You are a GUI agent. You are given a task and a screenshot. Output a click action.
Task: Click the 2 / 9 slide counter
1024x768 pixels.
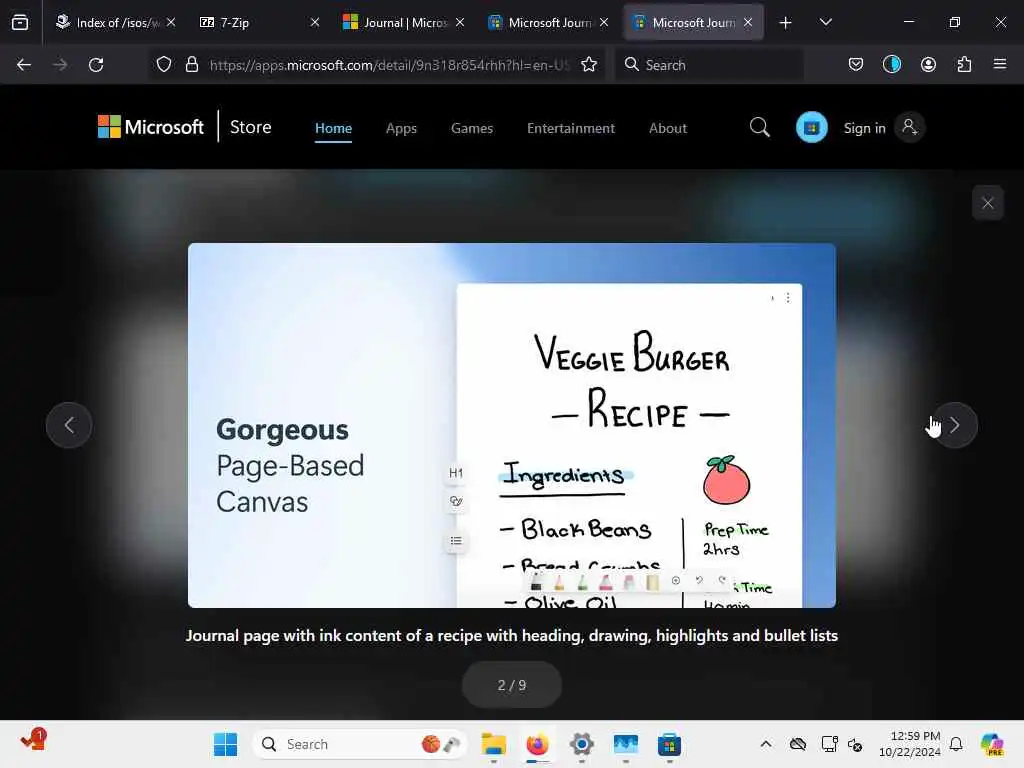(x=512, y=685)
